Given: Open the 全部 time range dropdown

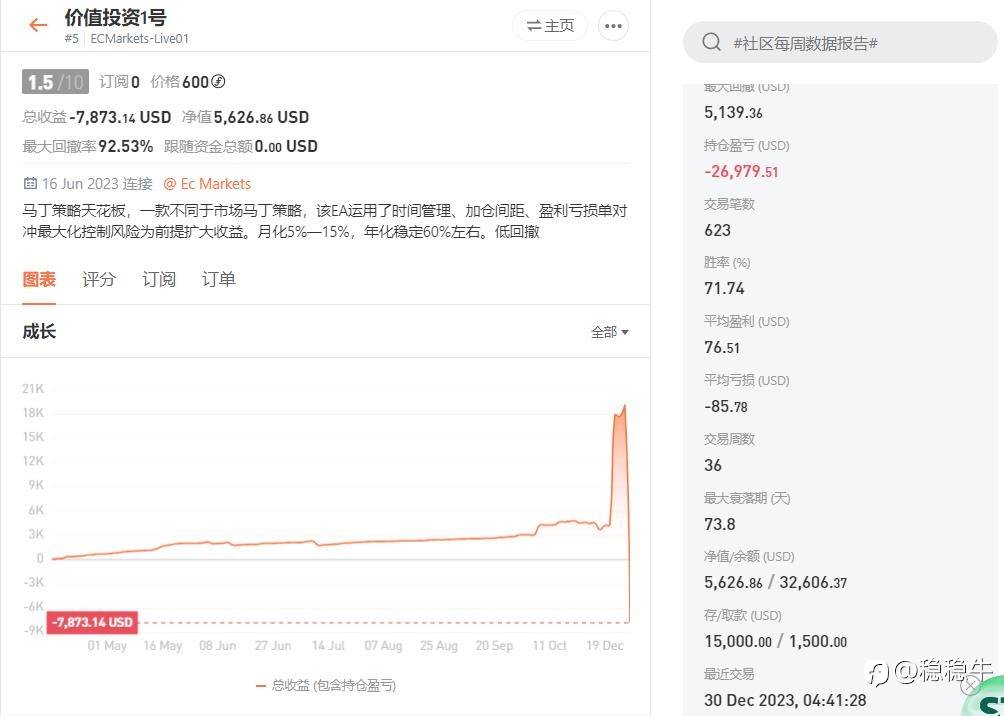Looking at the screenshot, I should [x=609, y=332].
